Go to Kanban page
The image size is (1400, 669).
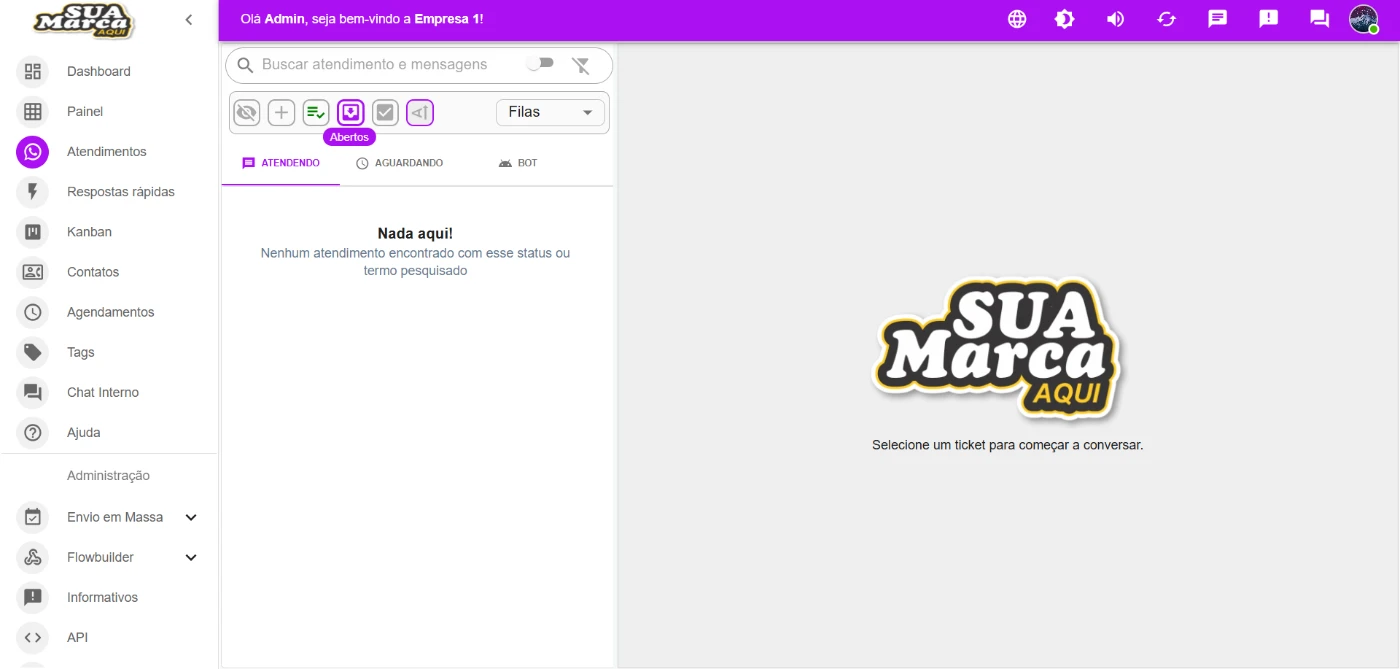click(x=89, y=232)
